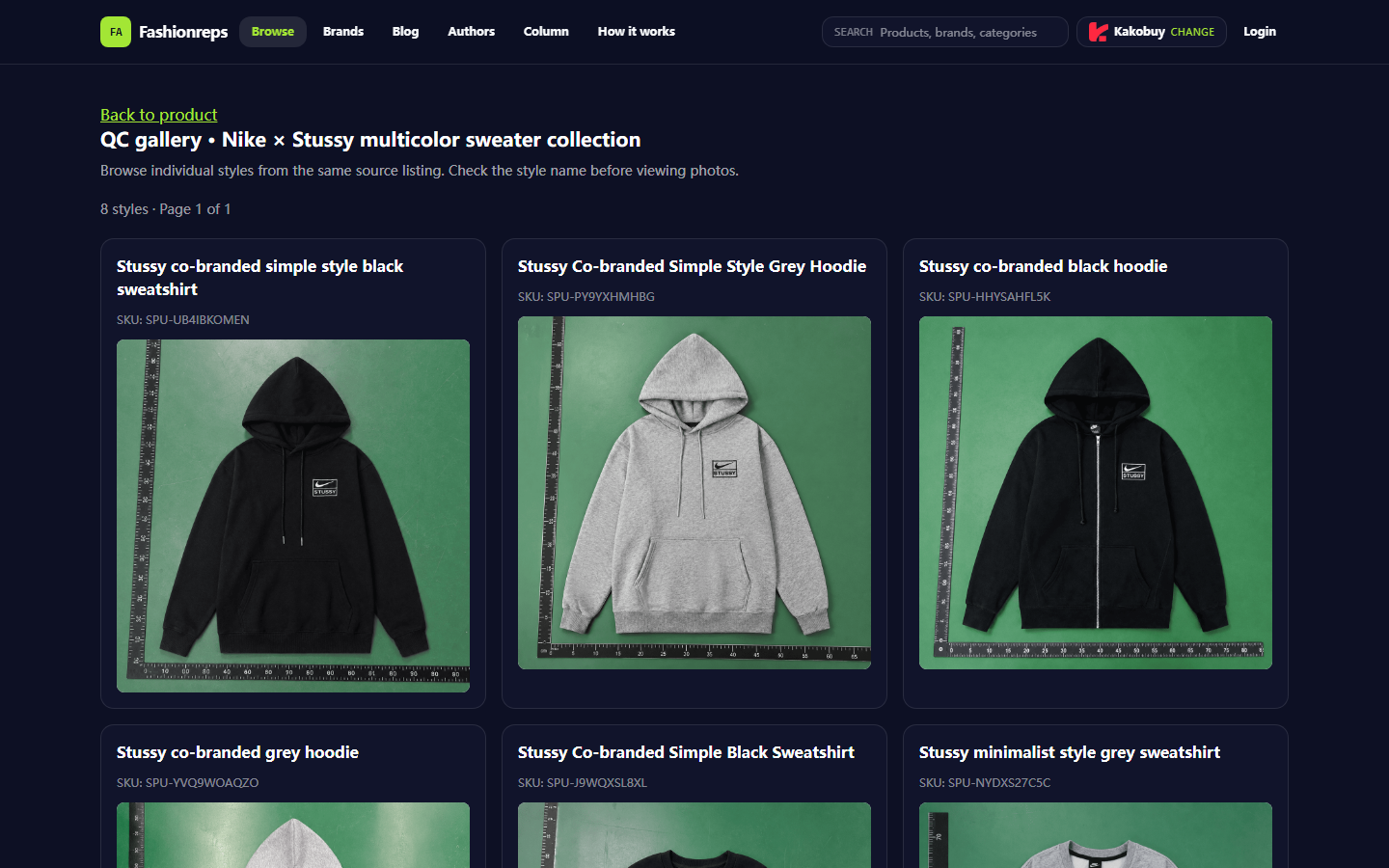View the grey hoodie SPU-PY9YXHMHBG photo
1389x868 pixels.
[694, 493]
